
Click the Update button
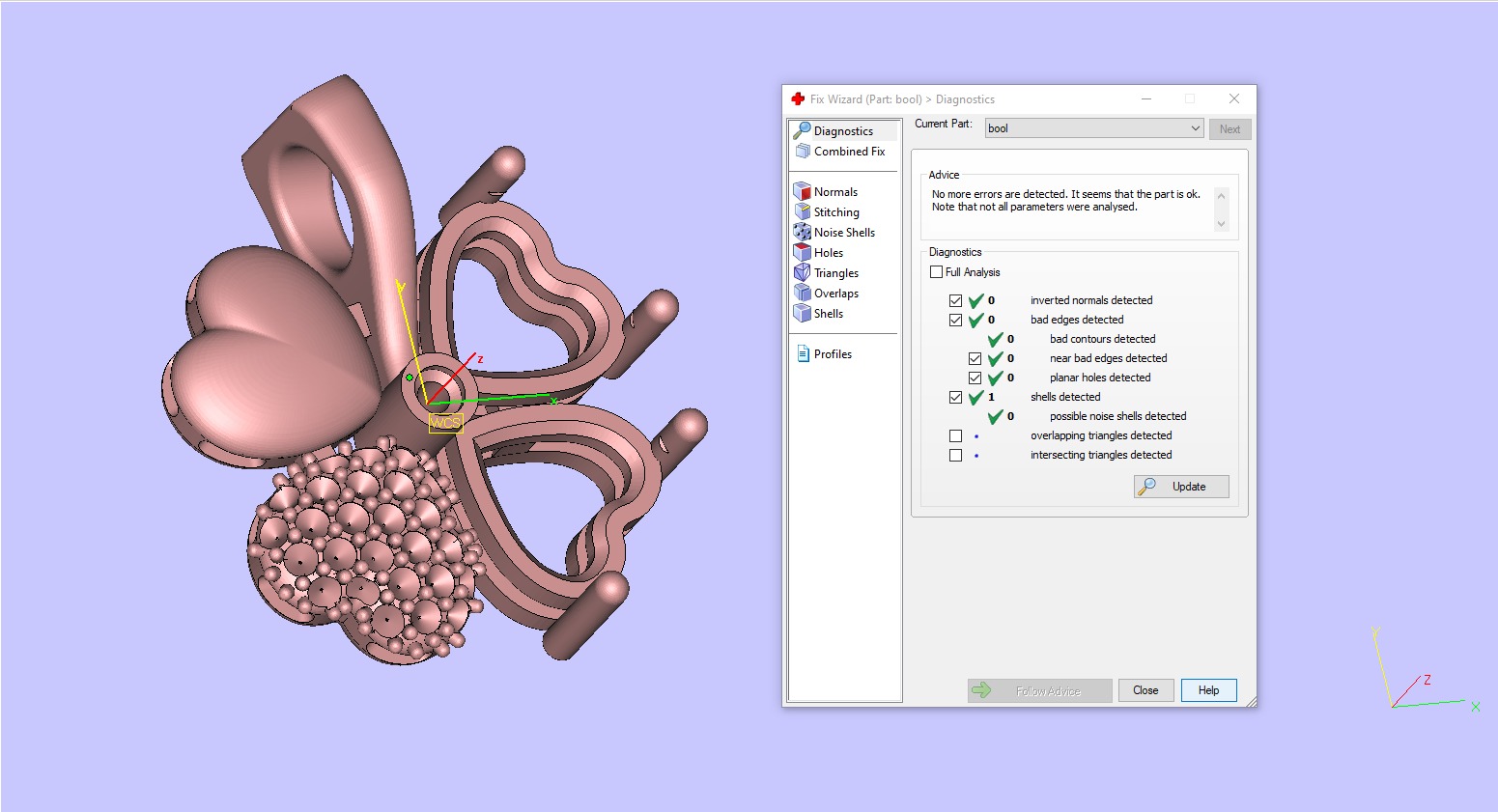[x=1181, y=487]
